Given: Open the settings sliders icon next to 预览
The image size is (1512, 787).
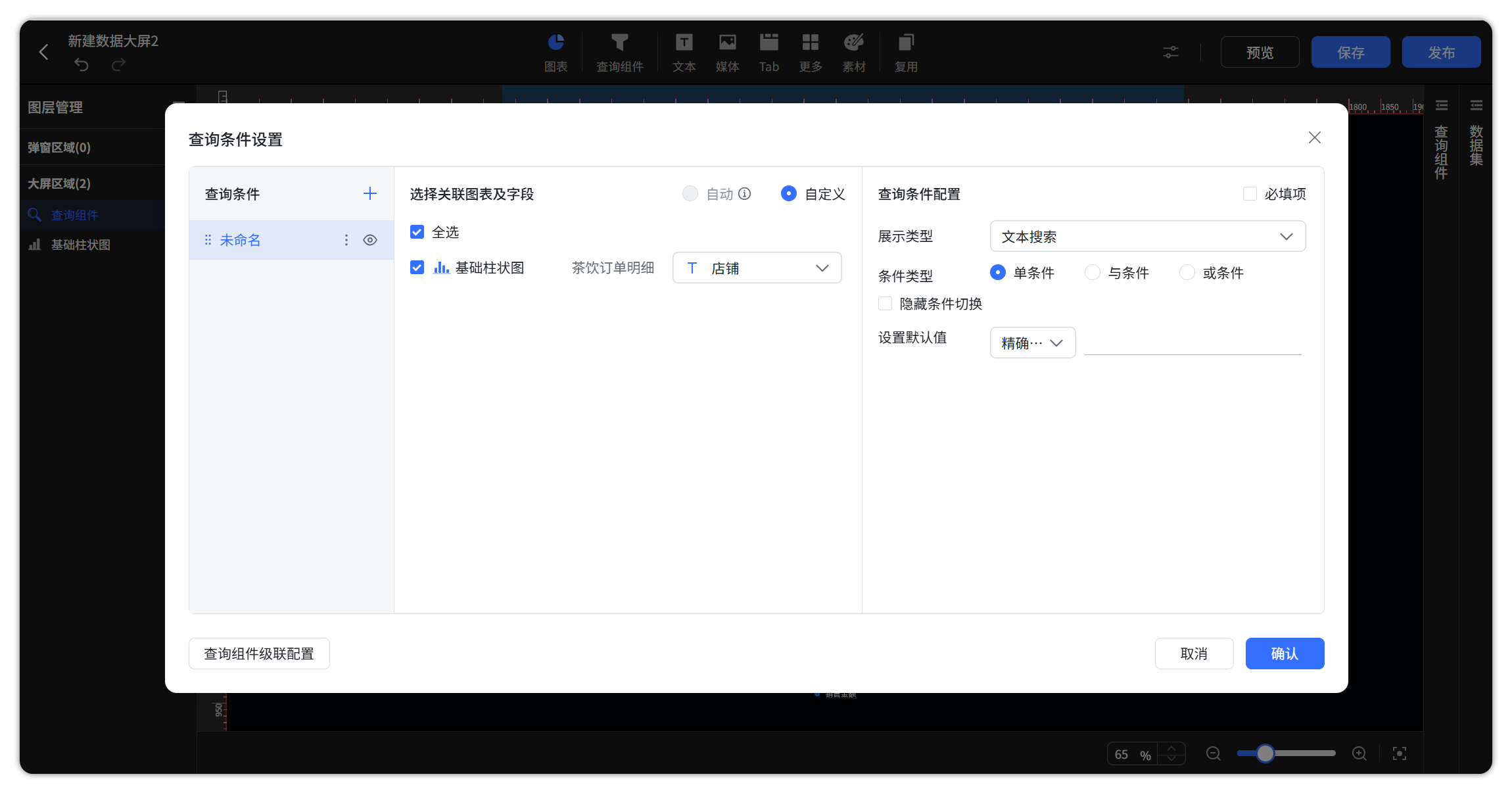Looking at the screenshot, I should coord(1171,52).
